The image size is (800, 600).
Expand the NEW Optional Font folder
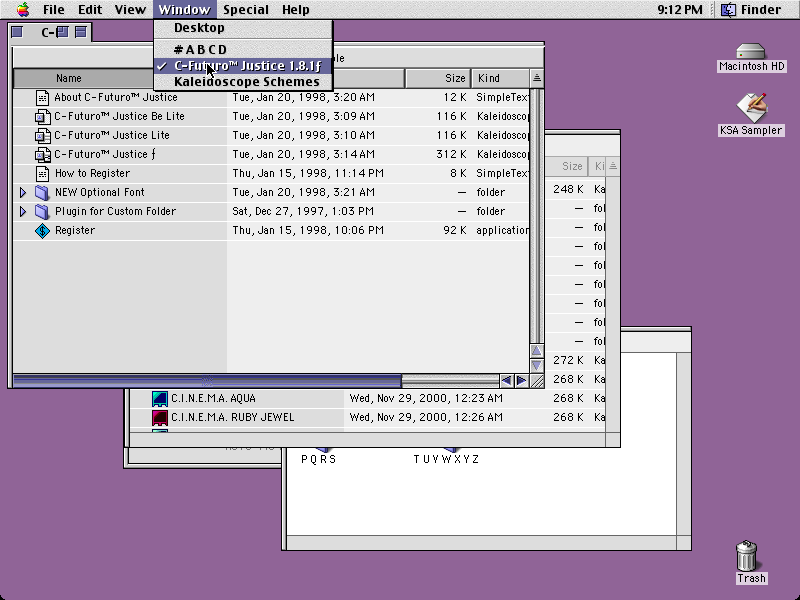(22, 192)
